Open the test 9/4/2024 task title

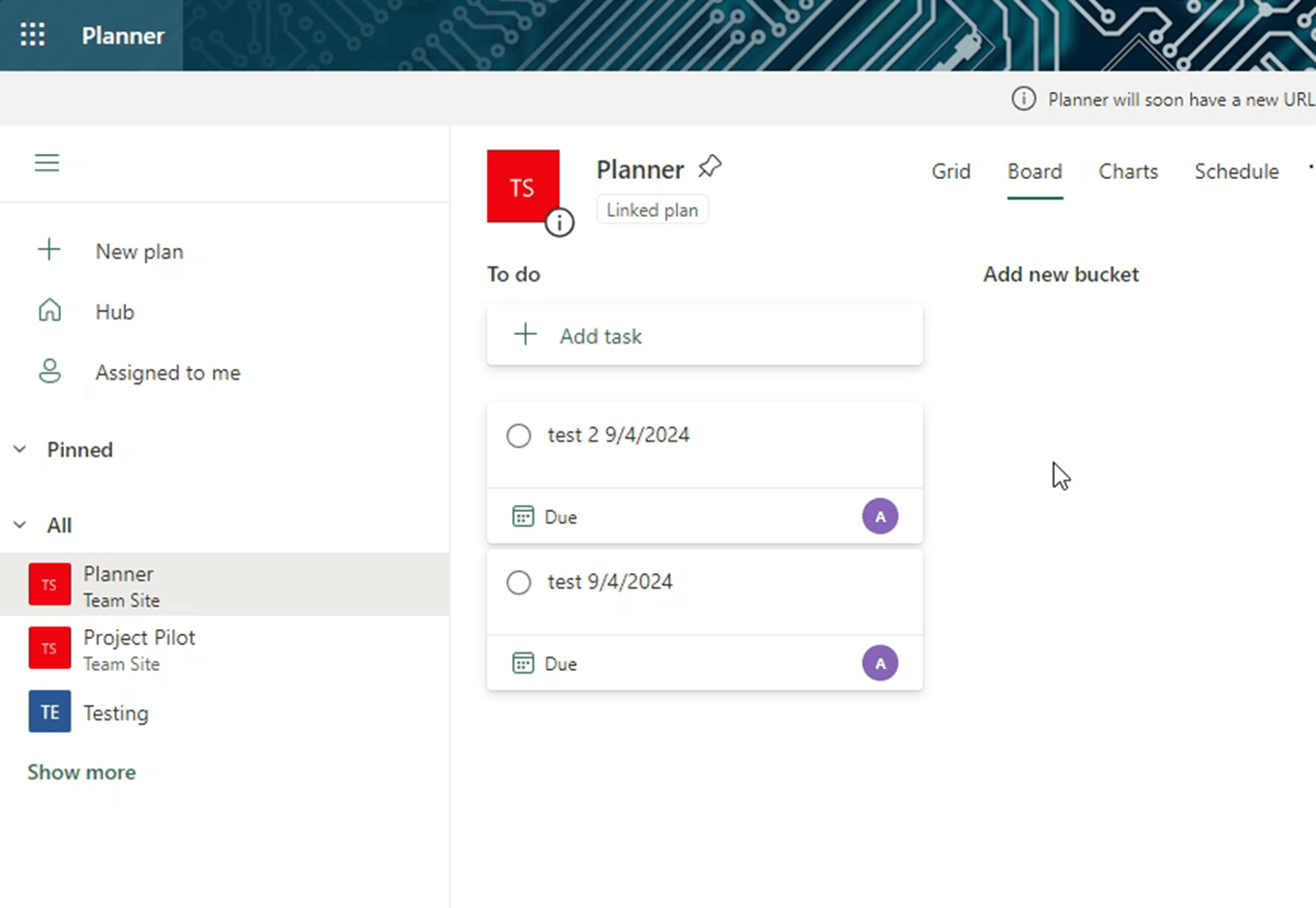click(x=610, y=582)
